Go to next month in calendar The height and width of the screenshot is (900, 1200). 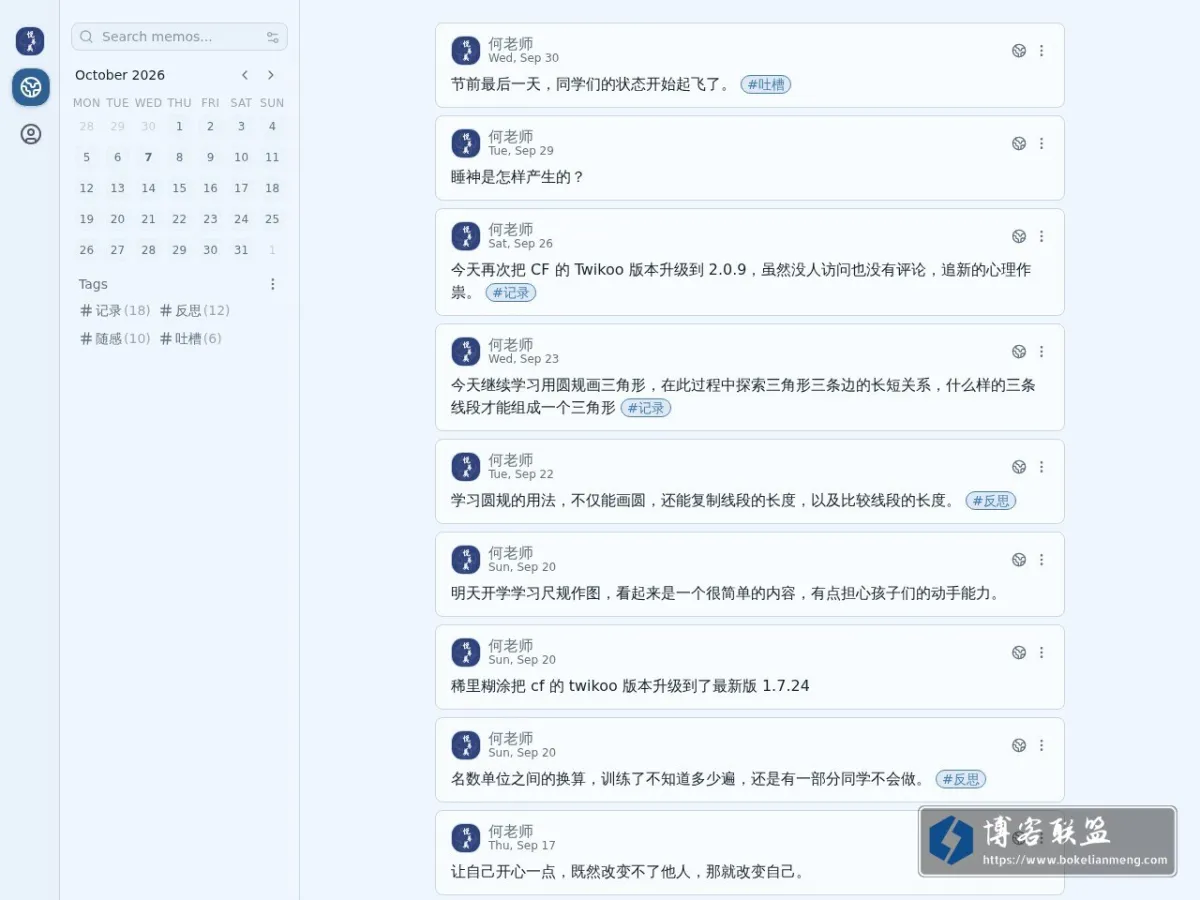[x=270, y=75]
